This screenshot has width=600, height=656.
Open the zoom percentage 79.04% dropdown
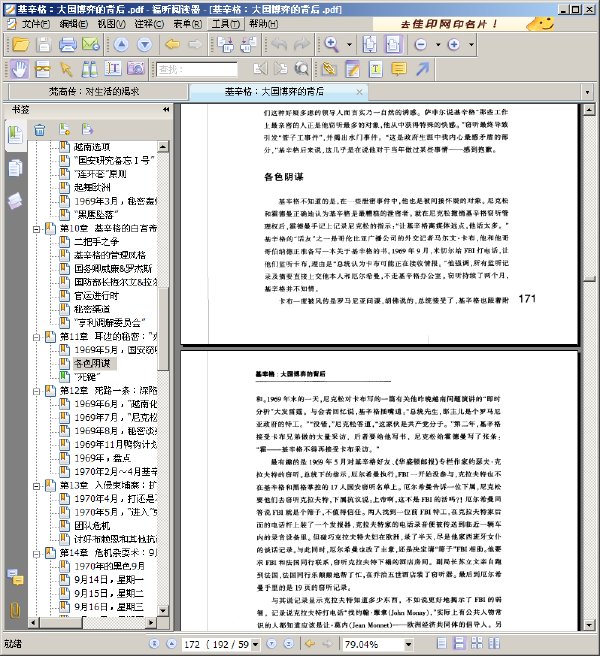(408, 644)
